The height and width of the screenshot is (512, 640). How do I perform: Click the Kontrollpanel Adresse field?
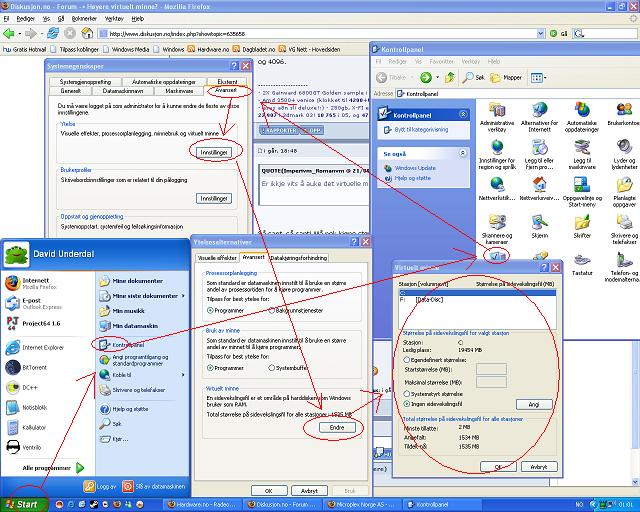(x=516, y=93)
